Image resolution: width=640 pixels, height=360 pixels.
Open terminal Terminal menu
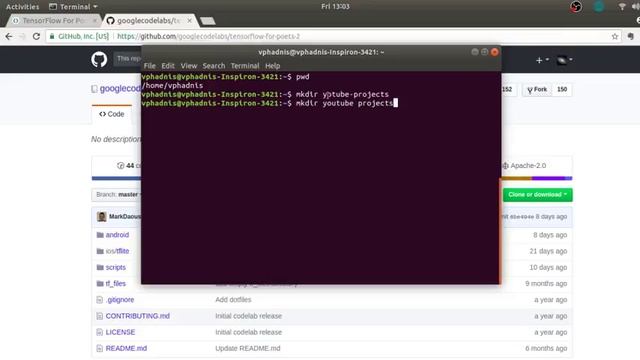point(244,66)
